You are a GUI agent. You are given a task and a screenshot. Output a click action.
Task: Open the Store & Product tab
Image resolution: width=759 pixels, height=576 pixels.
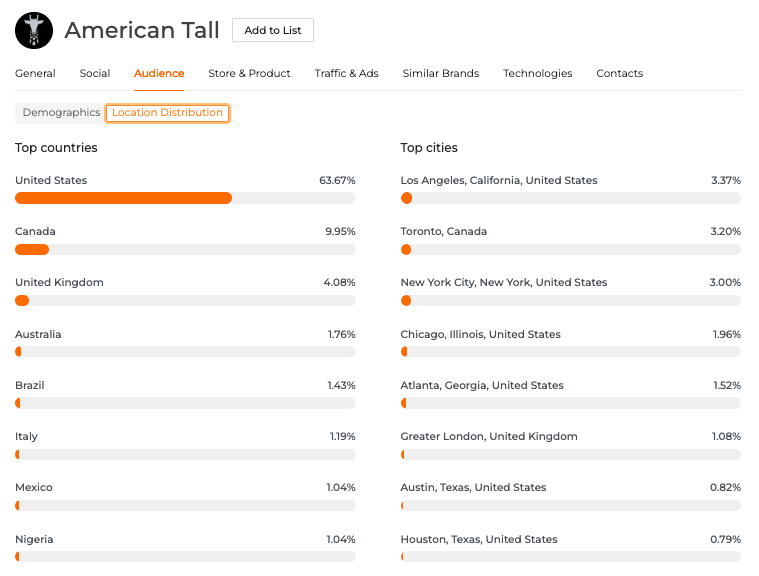(x=249, y=73)
